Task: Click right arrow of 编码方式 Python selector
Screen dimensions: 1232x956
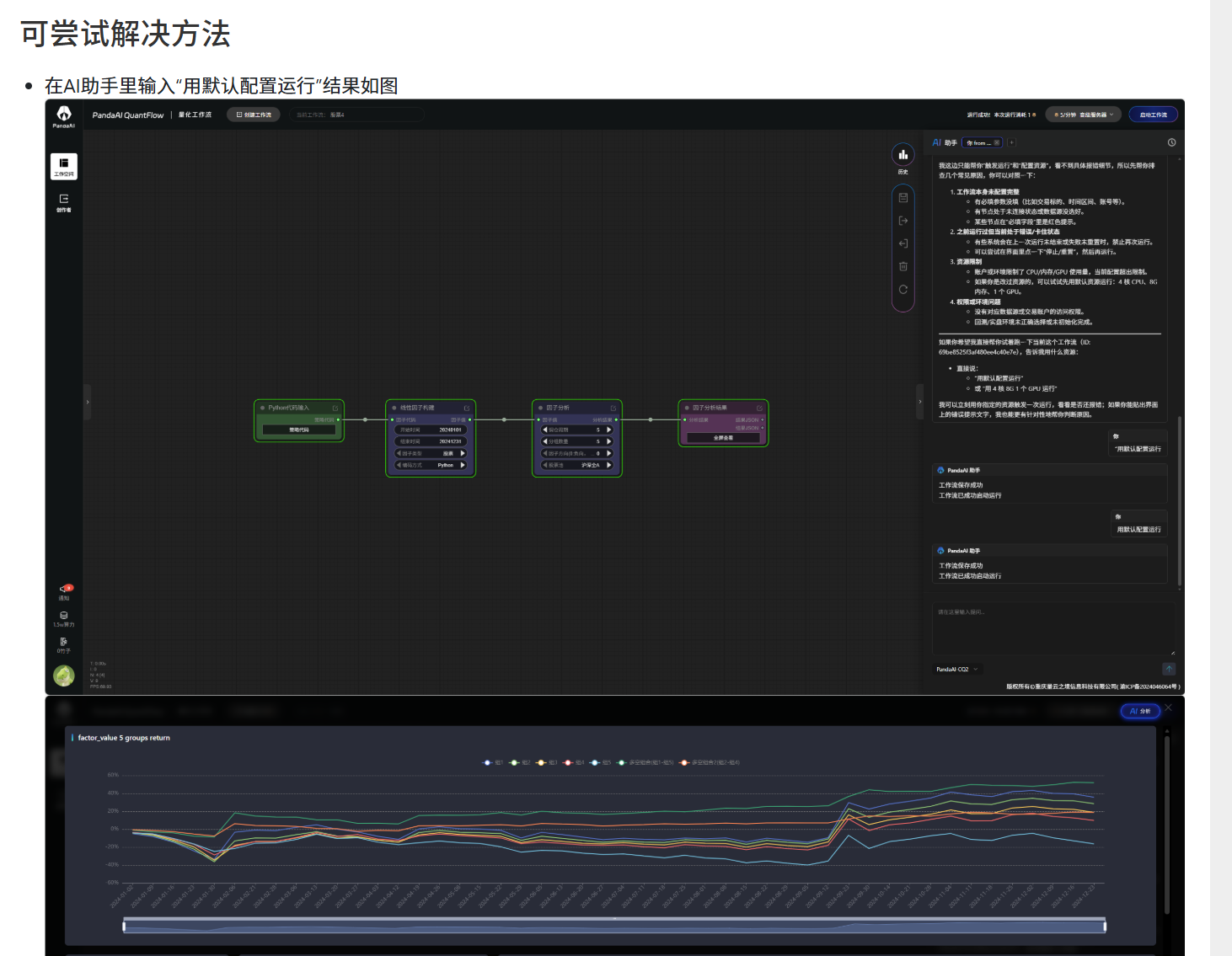Action: click(463, 465)
